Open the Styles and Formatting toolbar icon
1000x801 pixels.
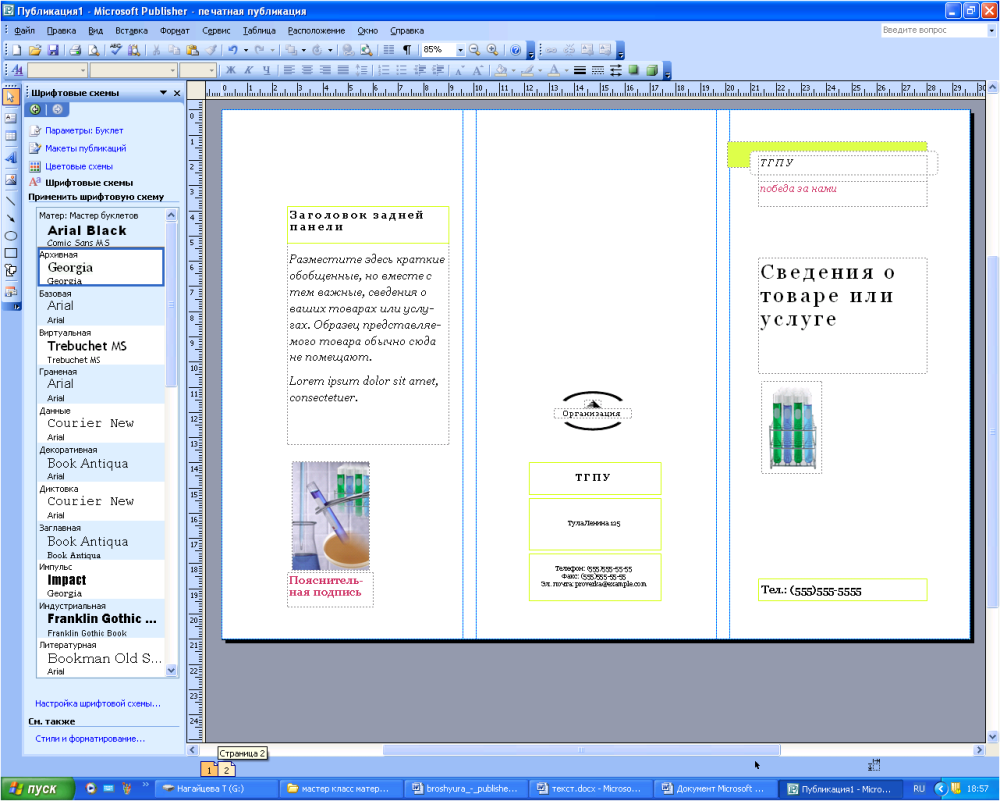pyautogui.click(x=17, y=70)
